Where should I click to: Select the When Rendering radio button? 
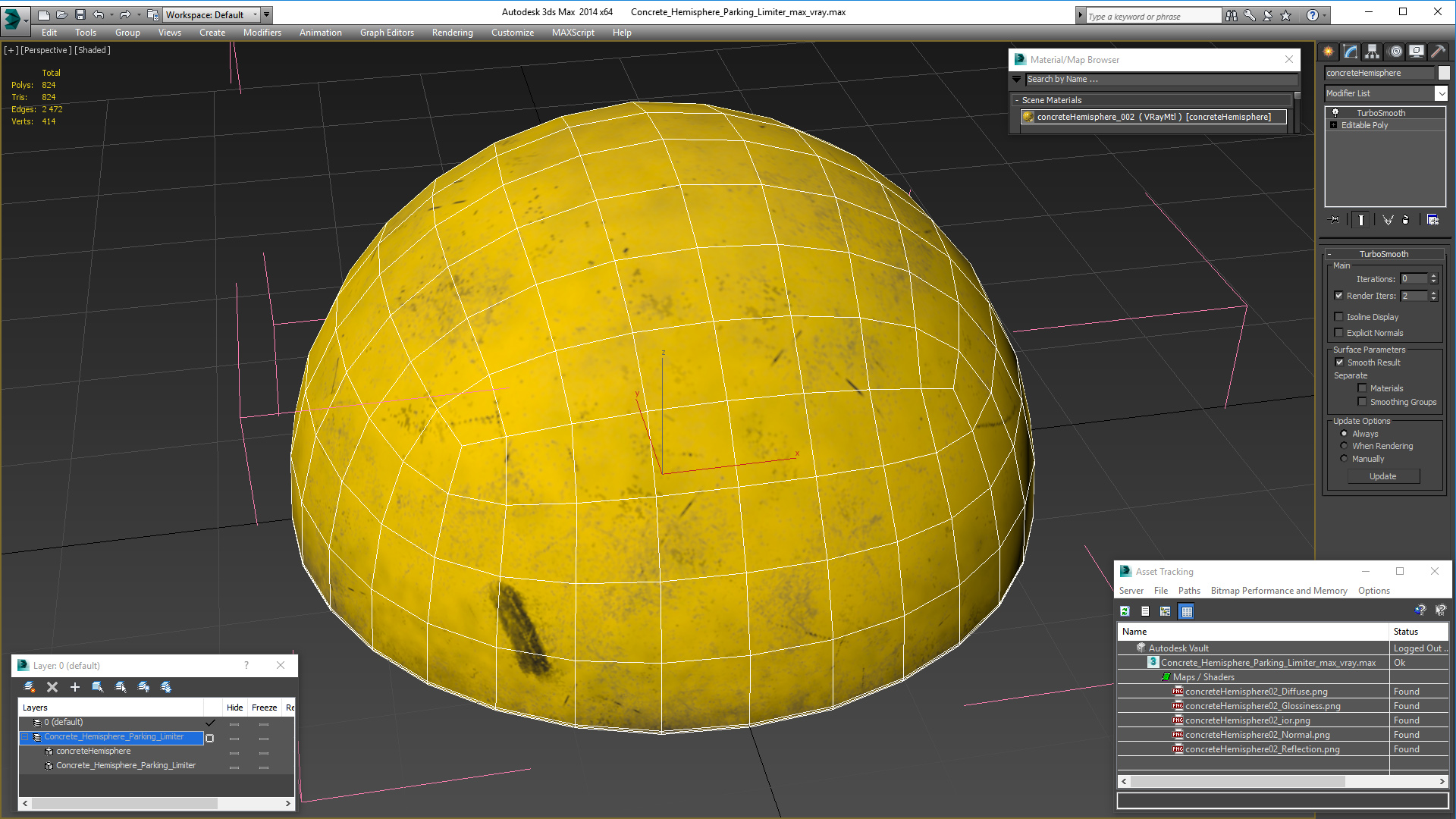tap(1345, 446)
